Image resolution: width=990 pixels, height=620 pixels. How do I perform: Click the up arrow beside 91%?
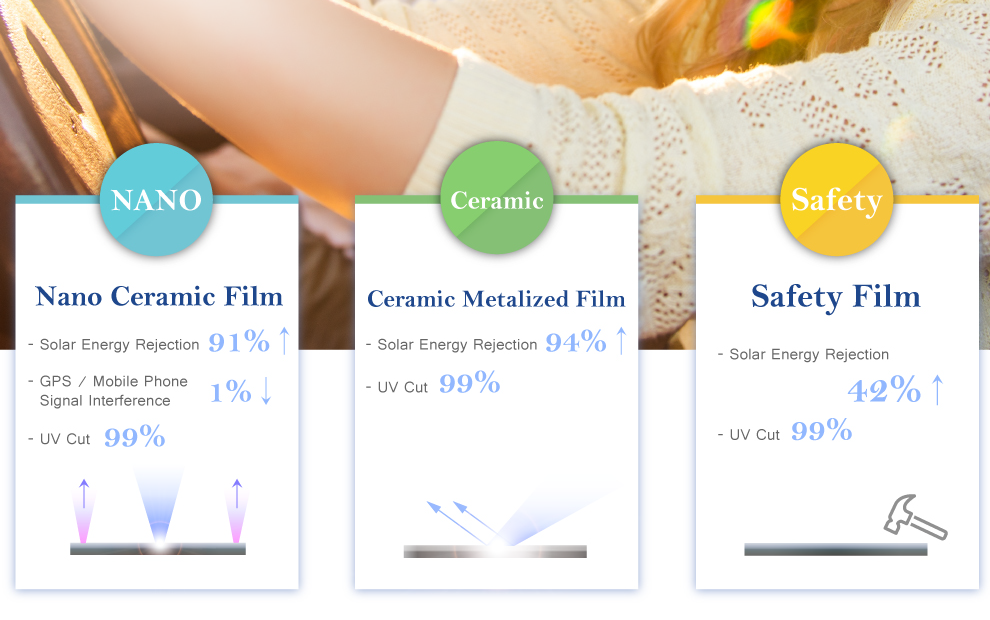pos(285,340)
